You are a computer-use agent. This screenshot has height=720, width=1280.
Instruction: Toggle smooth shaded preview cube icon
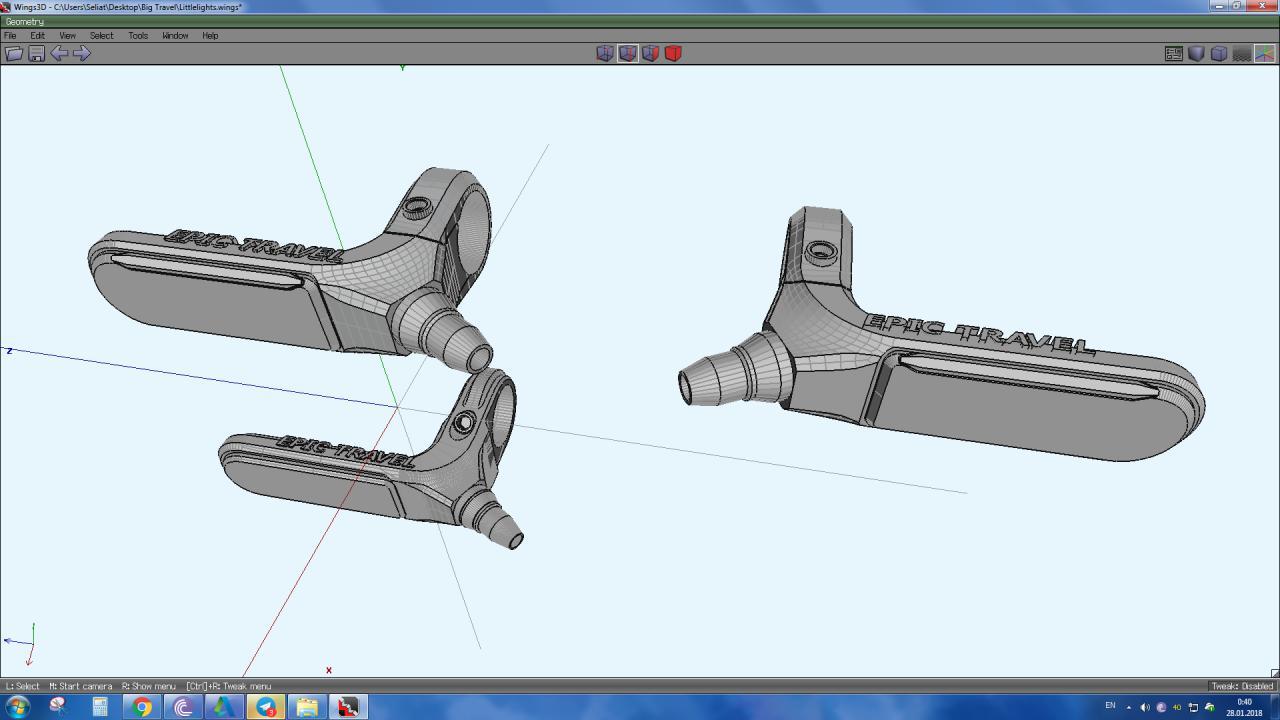[x=1196, y=53]
